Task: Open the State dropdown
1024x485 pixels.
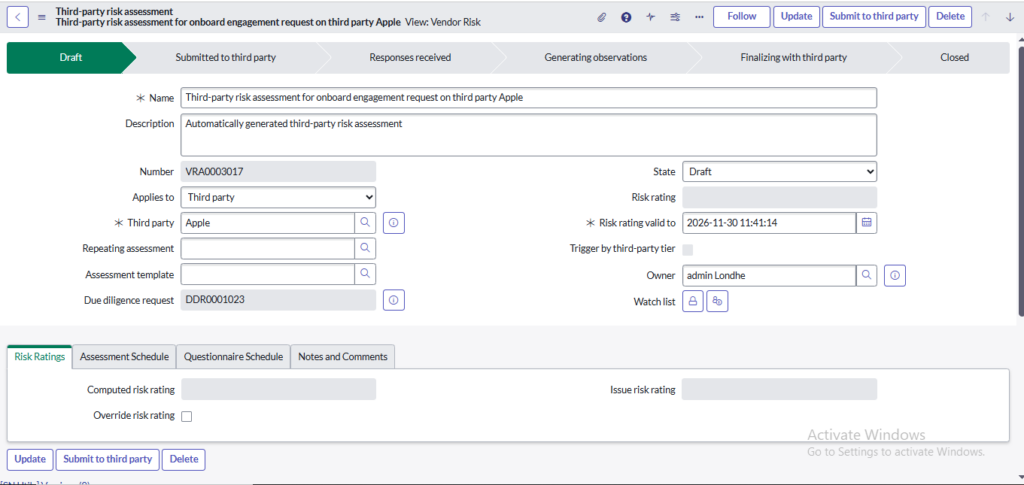Action: pyautogui.click(x=779, y=172)
